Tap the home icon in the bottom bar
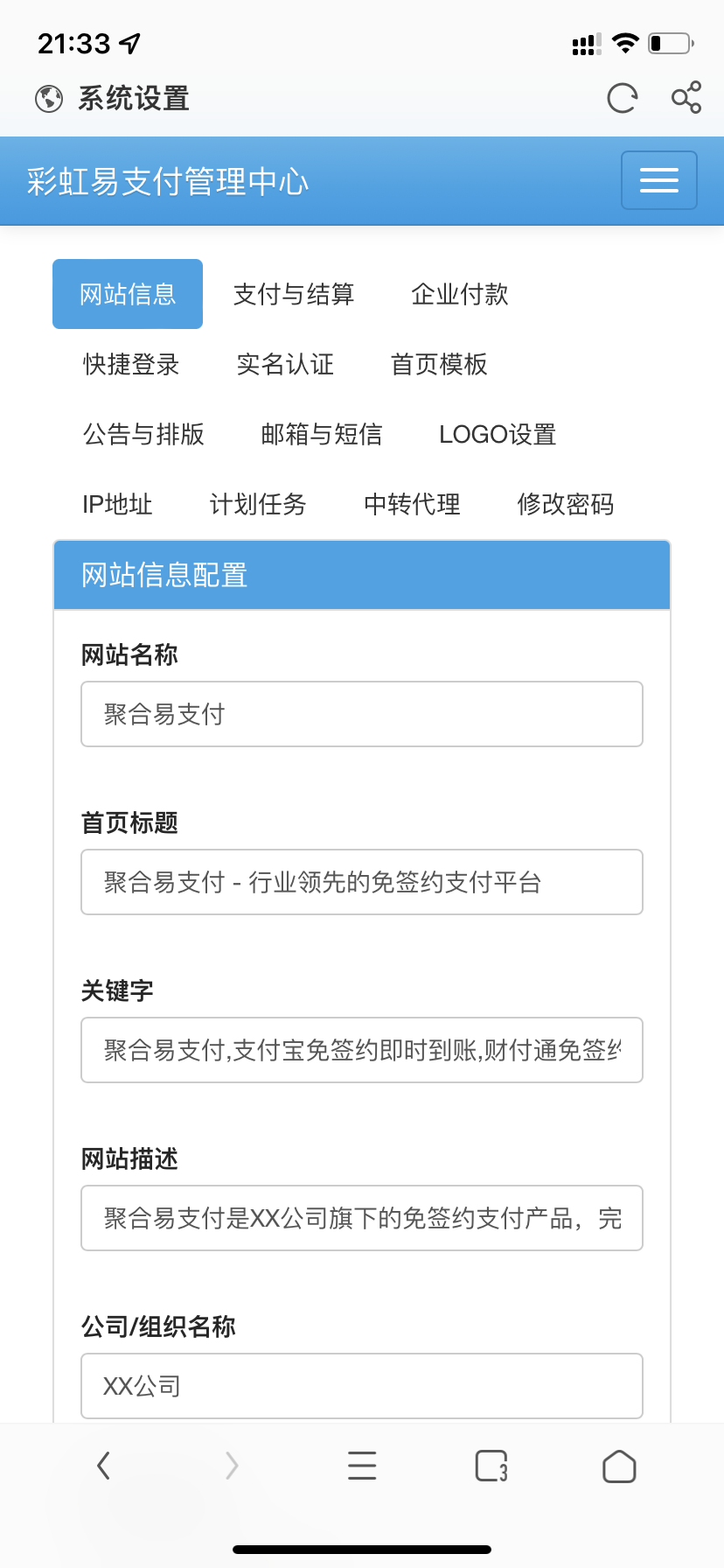 coord(618,1465)
